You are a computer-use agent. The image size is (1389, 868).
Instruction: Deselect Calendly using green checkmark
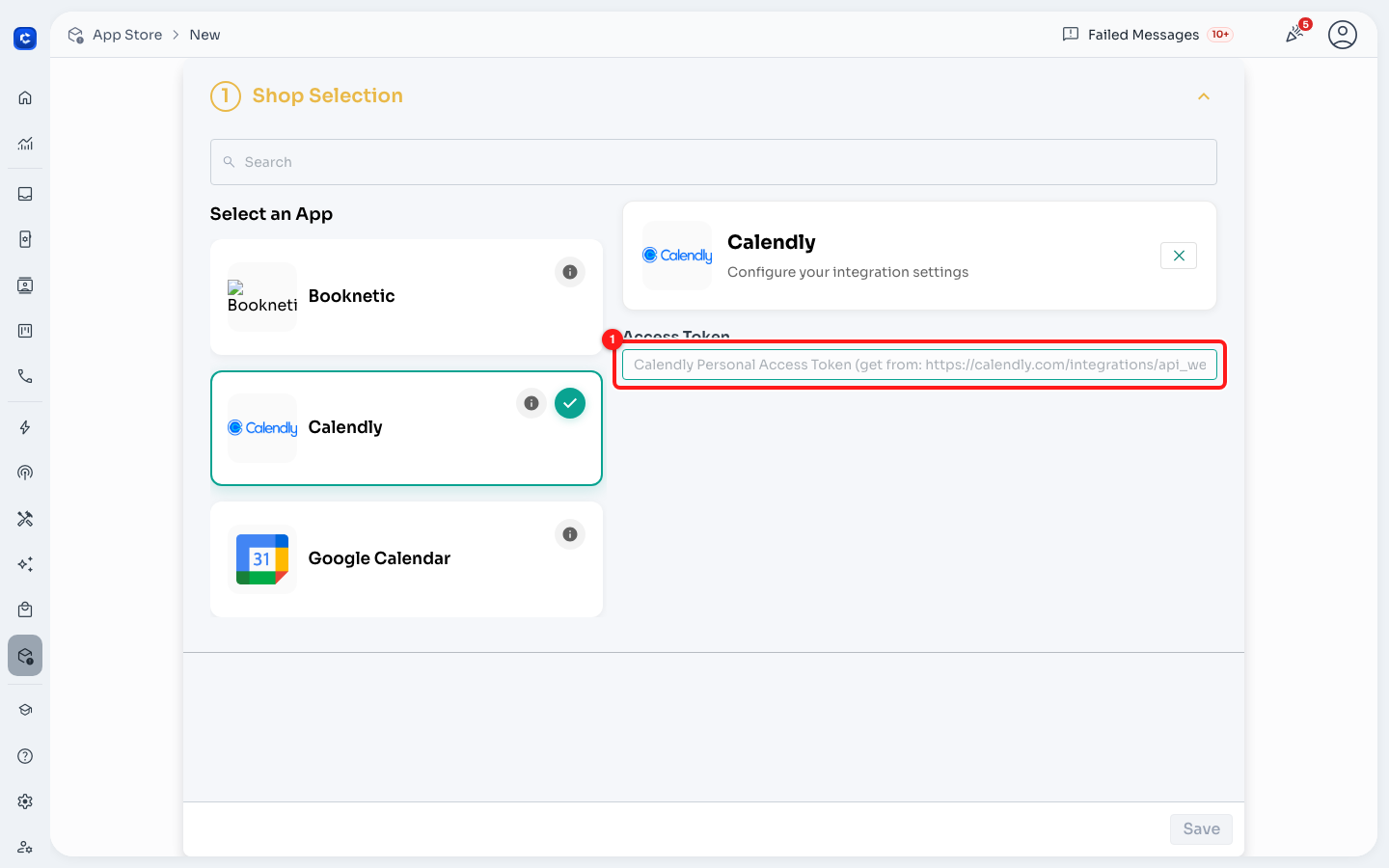(570, 403)
